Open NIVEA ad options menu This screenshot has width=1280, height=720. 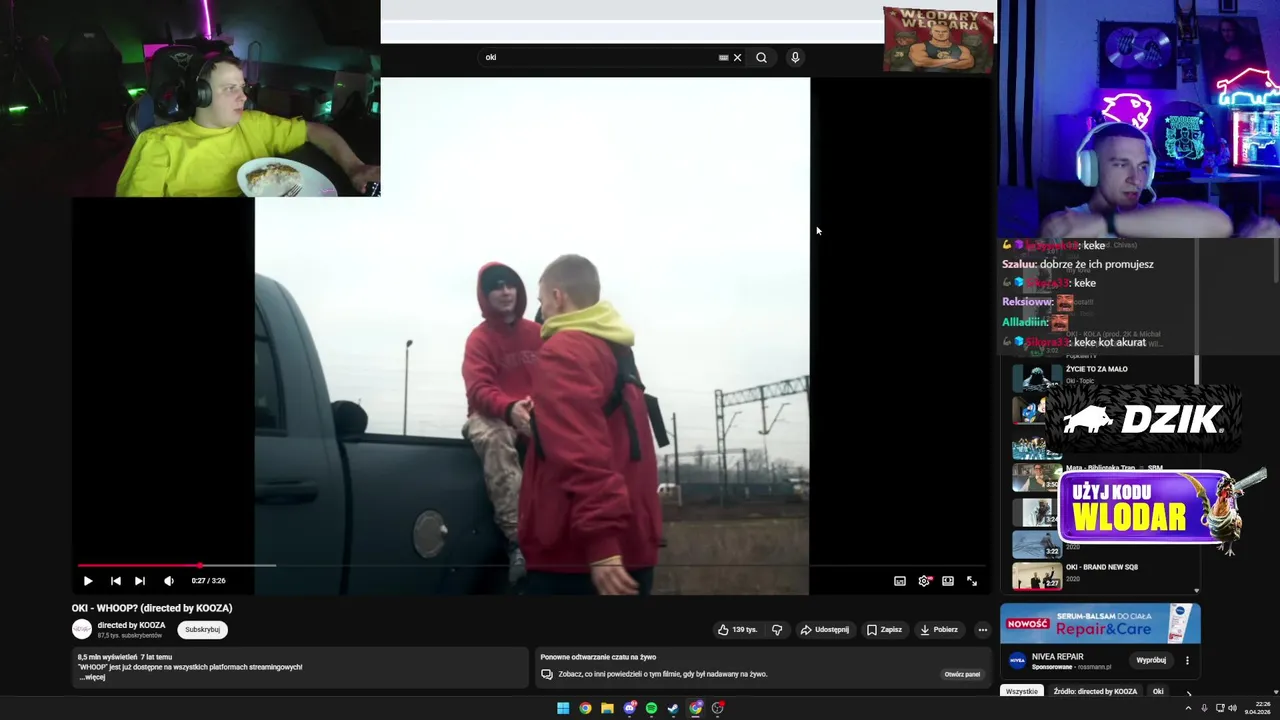(1187, 660)
